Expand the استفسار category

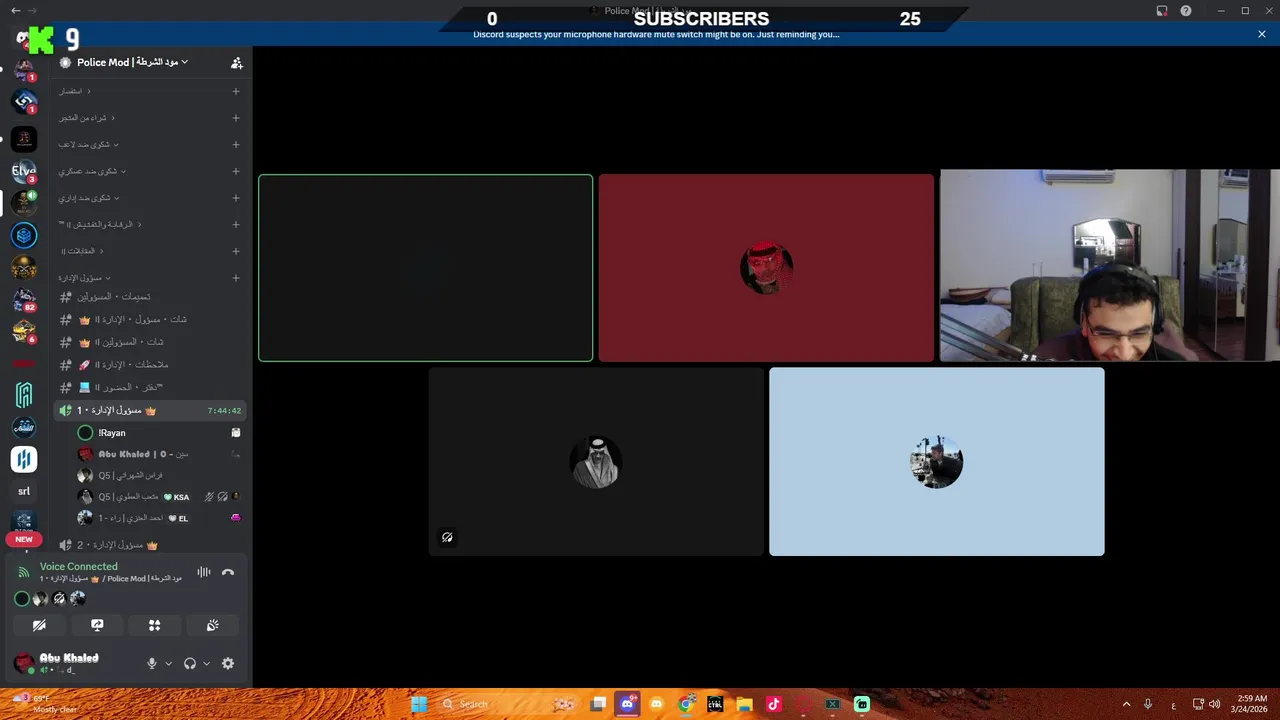75,91
